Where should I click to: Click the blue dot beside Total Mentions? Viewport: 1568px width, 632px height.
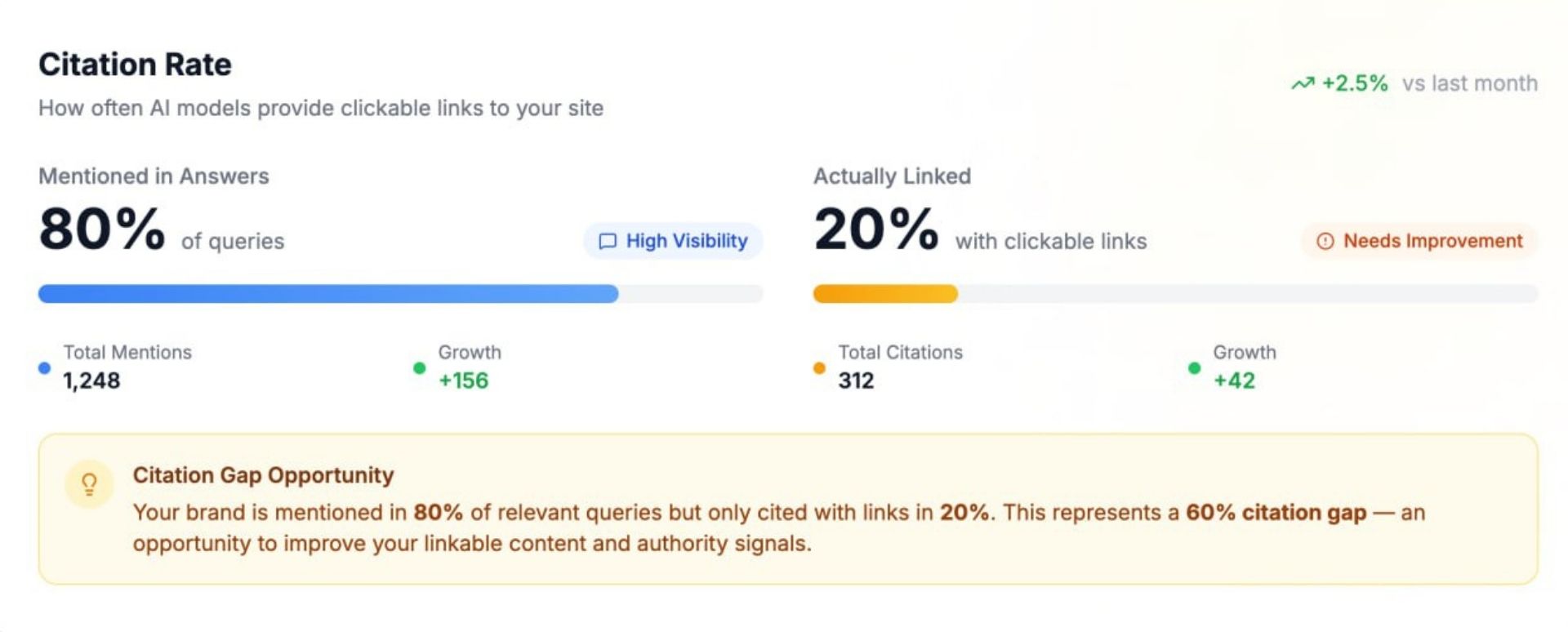pos(45,368)
